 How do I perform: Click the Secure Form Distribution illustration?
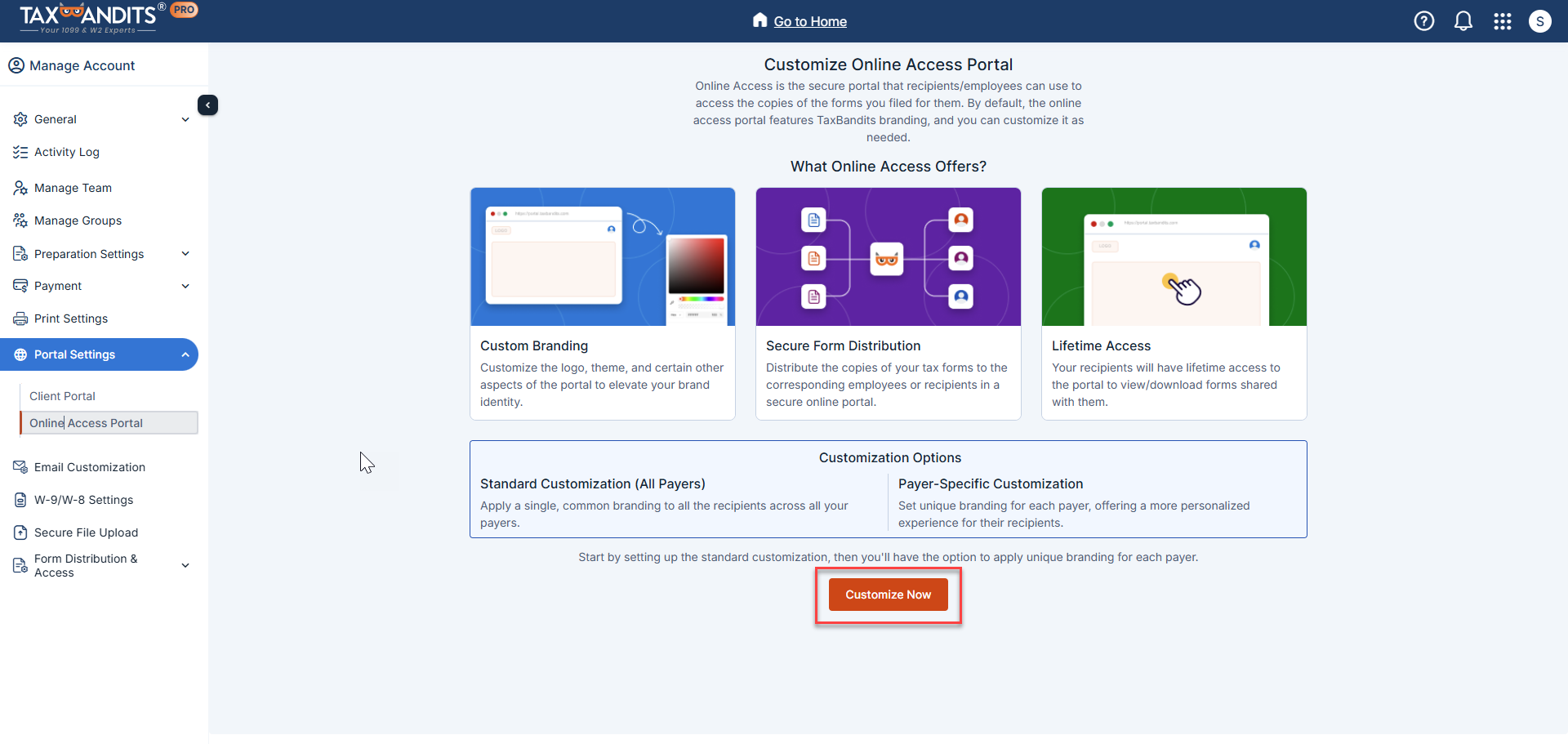pyautogui.click(x=889, y=256)
